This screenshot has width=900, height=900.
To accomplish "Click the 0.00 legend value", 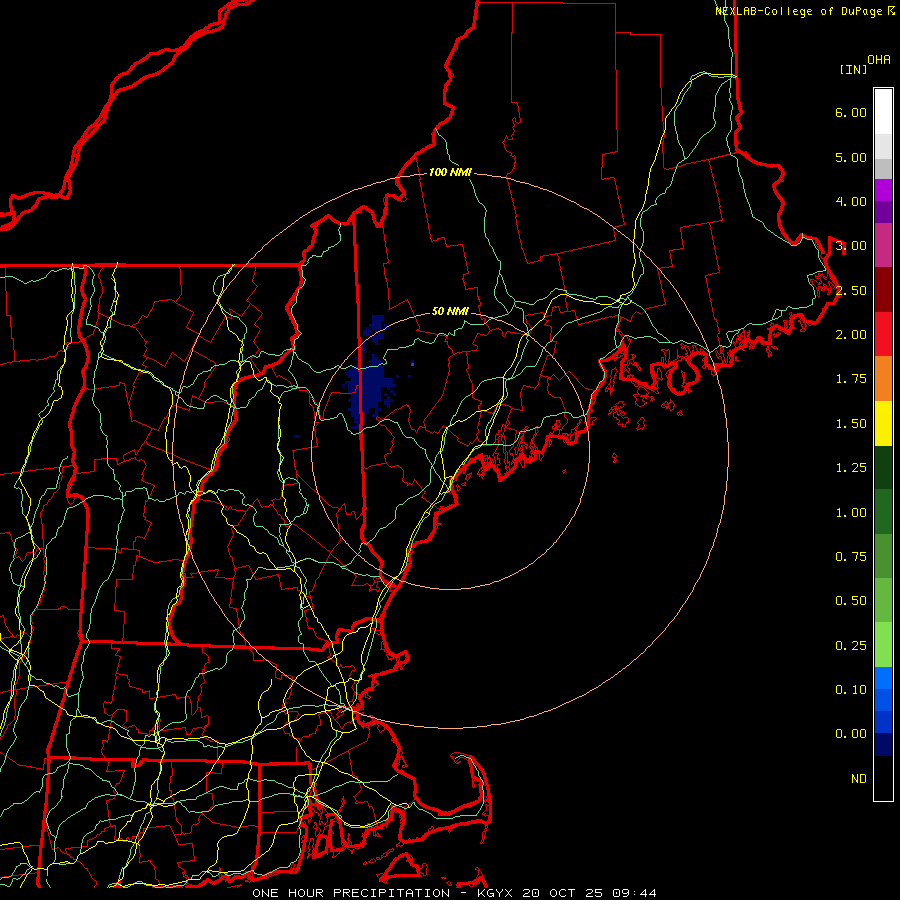I will coord(851,734).
